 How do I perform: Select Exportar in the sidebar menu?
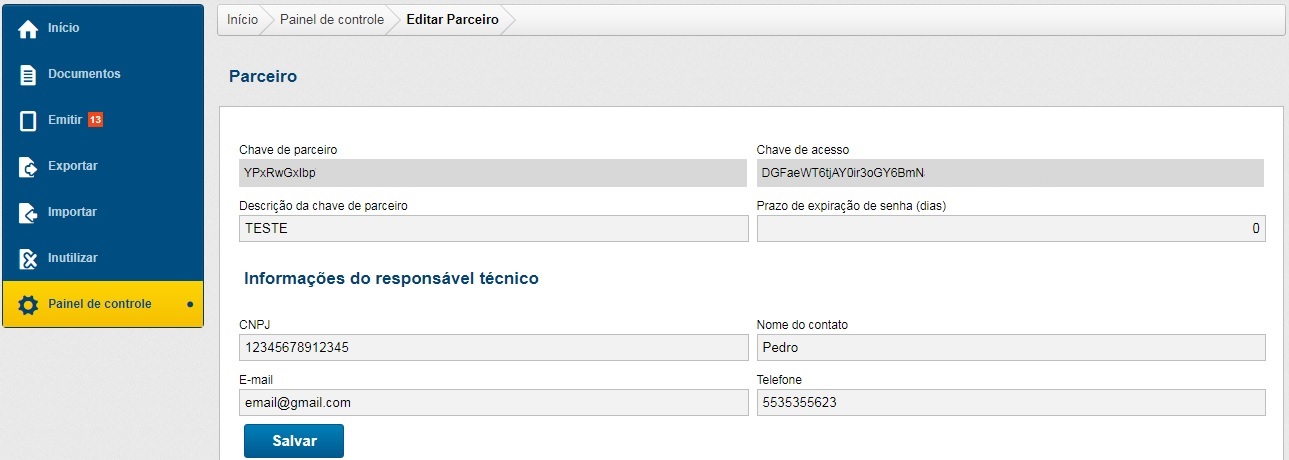(x=73, y=166)
